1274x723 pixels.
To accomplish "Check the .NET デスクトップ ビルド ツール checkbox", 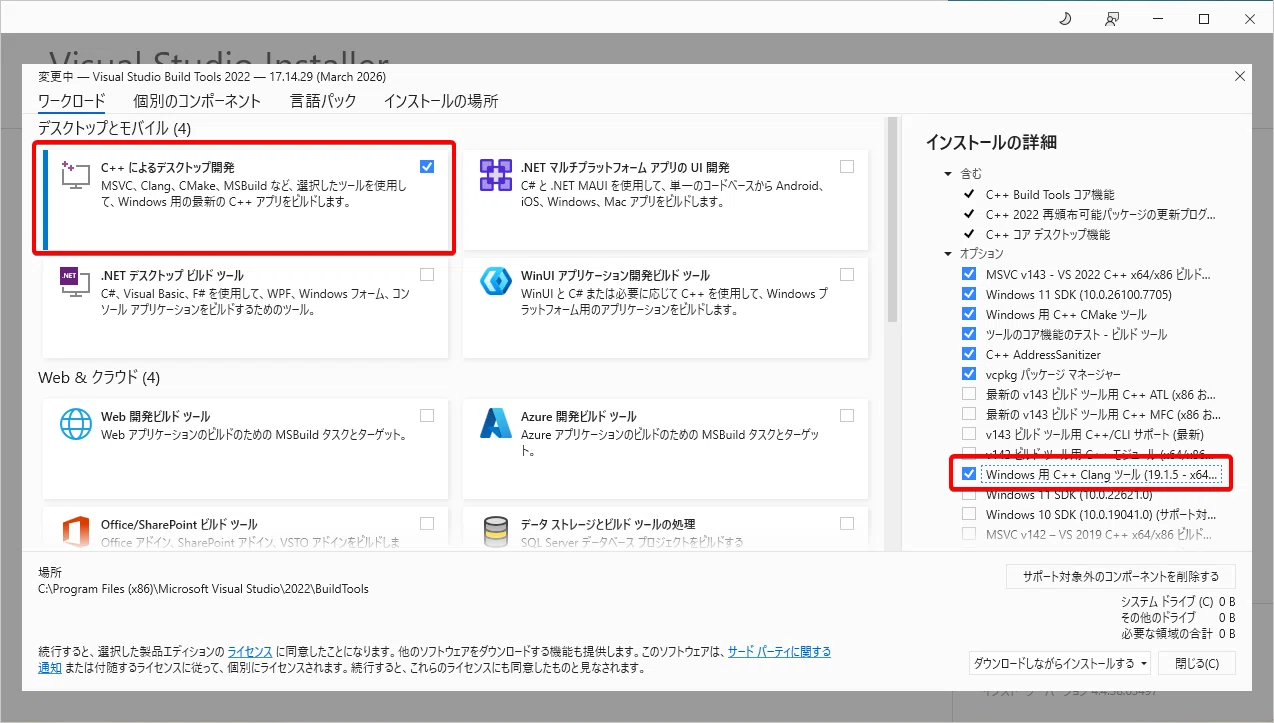I will [427, 274].
